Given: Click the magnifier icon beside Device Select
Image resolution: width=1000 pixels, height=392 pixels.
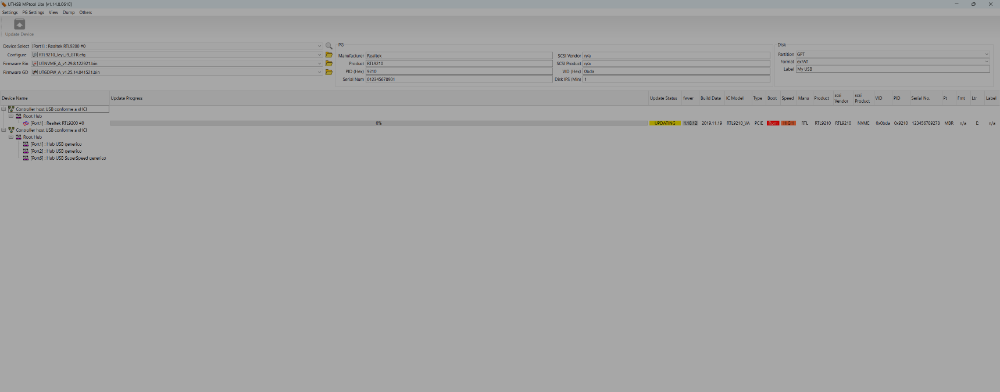Looking at the screenshot, I should point(329,47).
